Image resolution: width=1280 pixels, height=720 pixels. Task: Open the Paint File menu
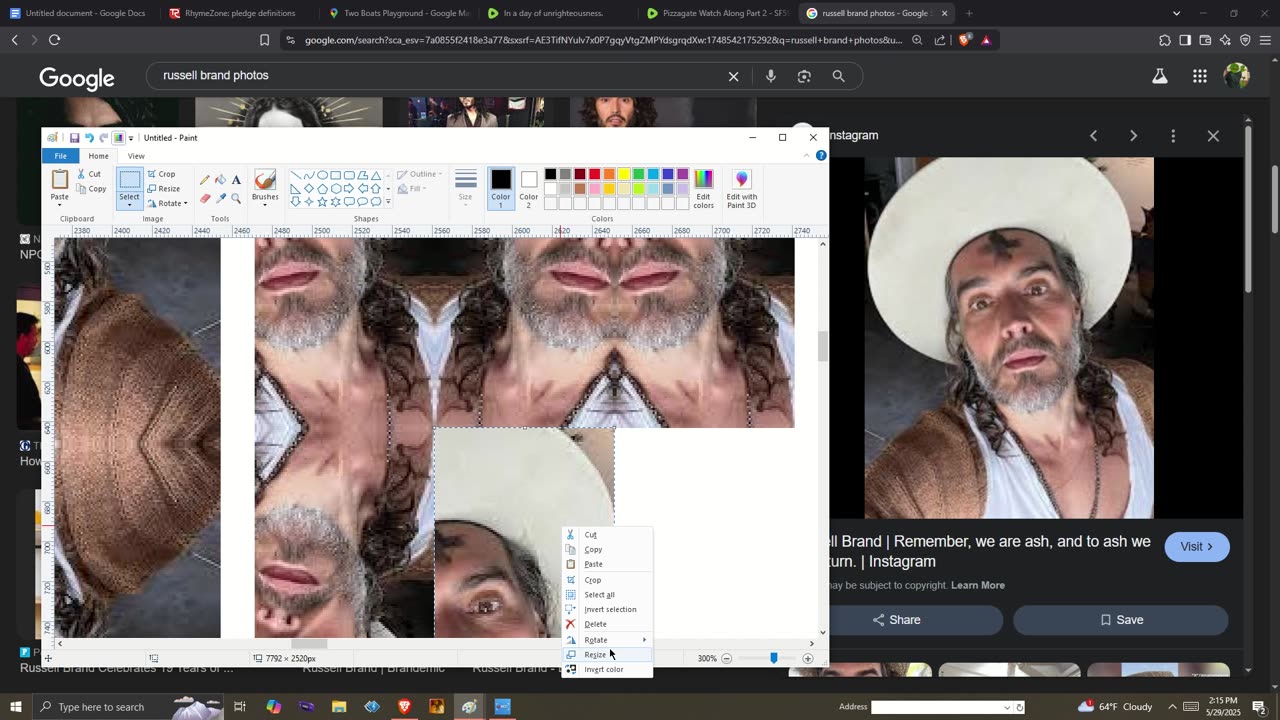coord(61,156)
